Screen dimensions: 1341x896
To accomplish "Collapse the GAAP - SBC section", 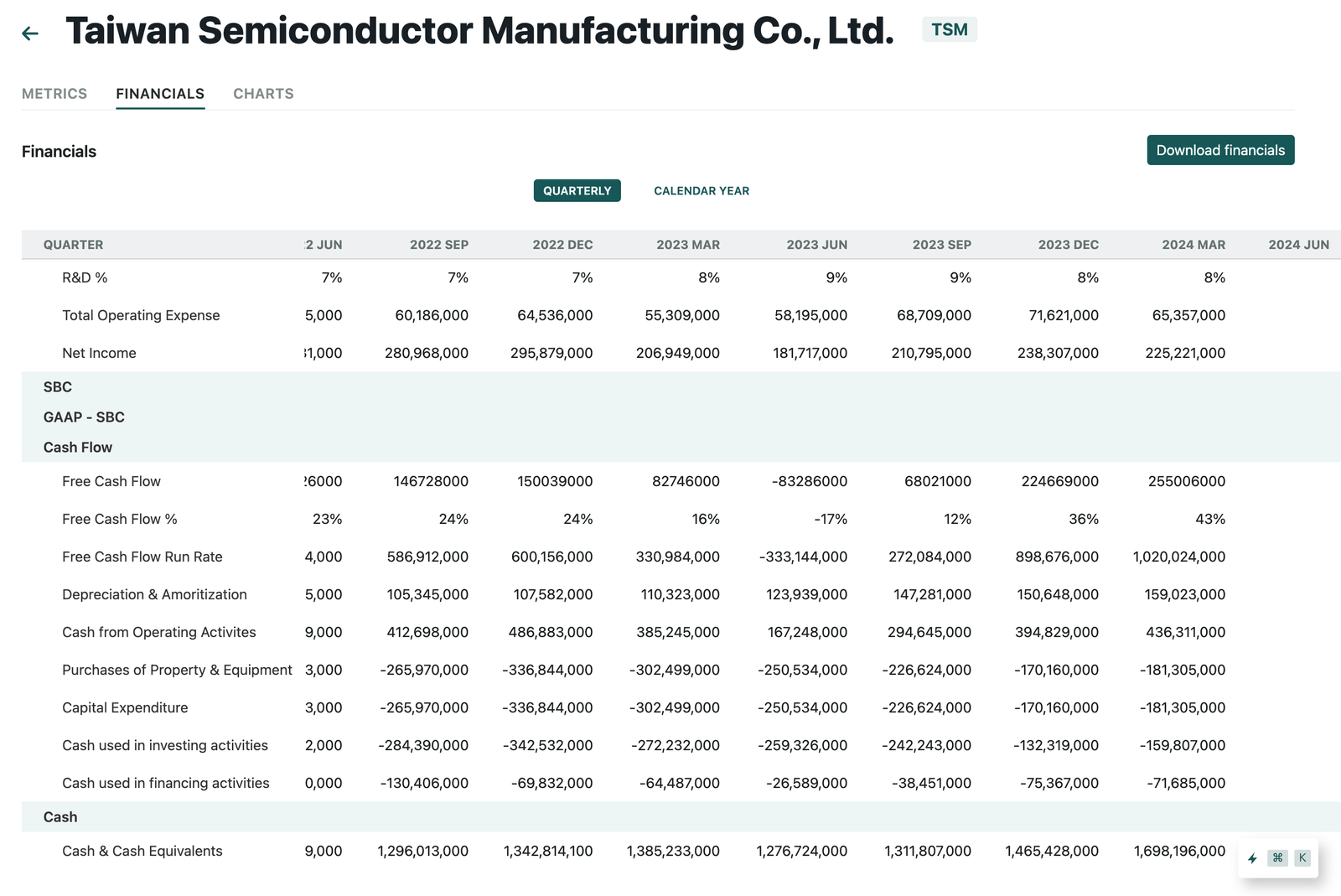I will click(84, 417).
